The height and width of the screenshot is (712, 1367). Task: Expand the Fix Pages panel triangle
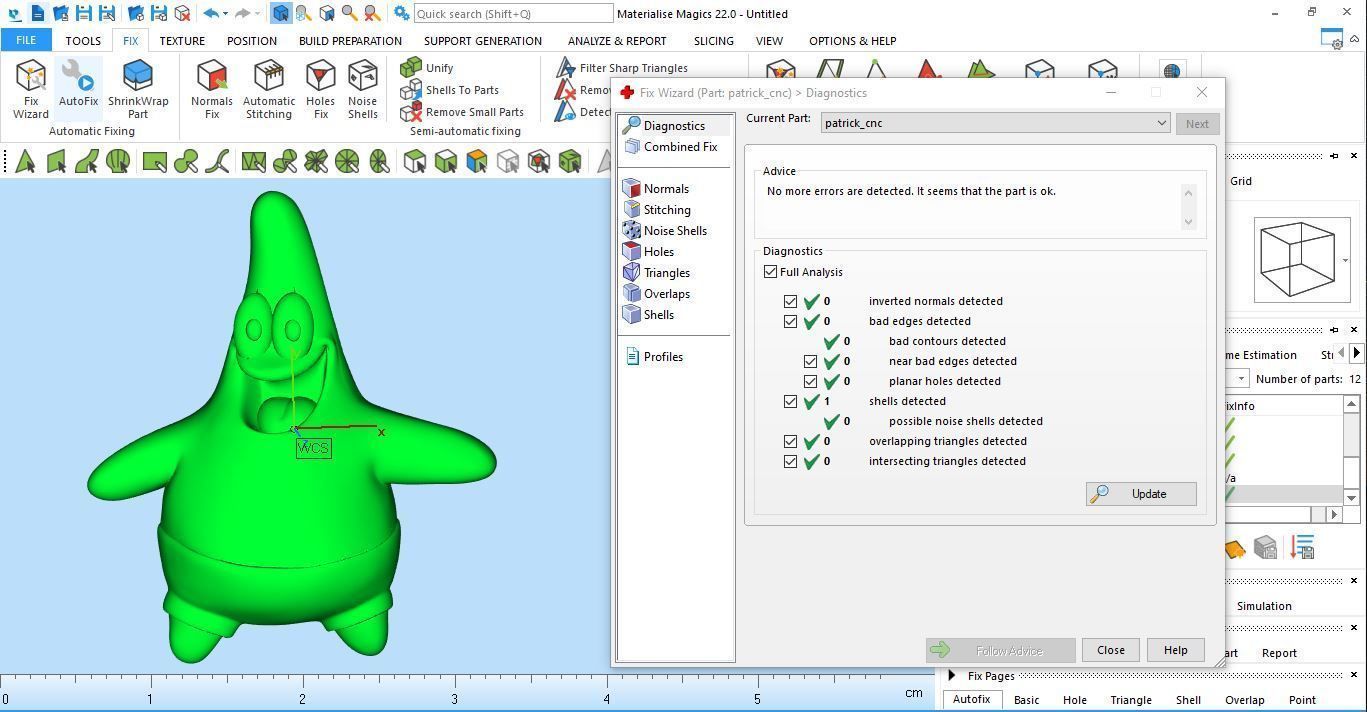click(x=951, y=676)
